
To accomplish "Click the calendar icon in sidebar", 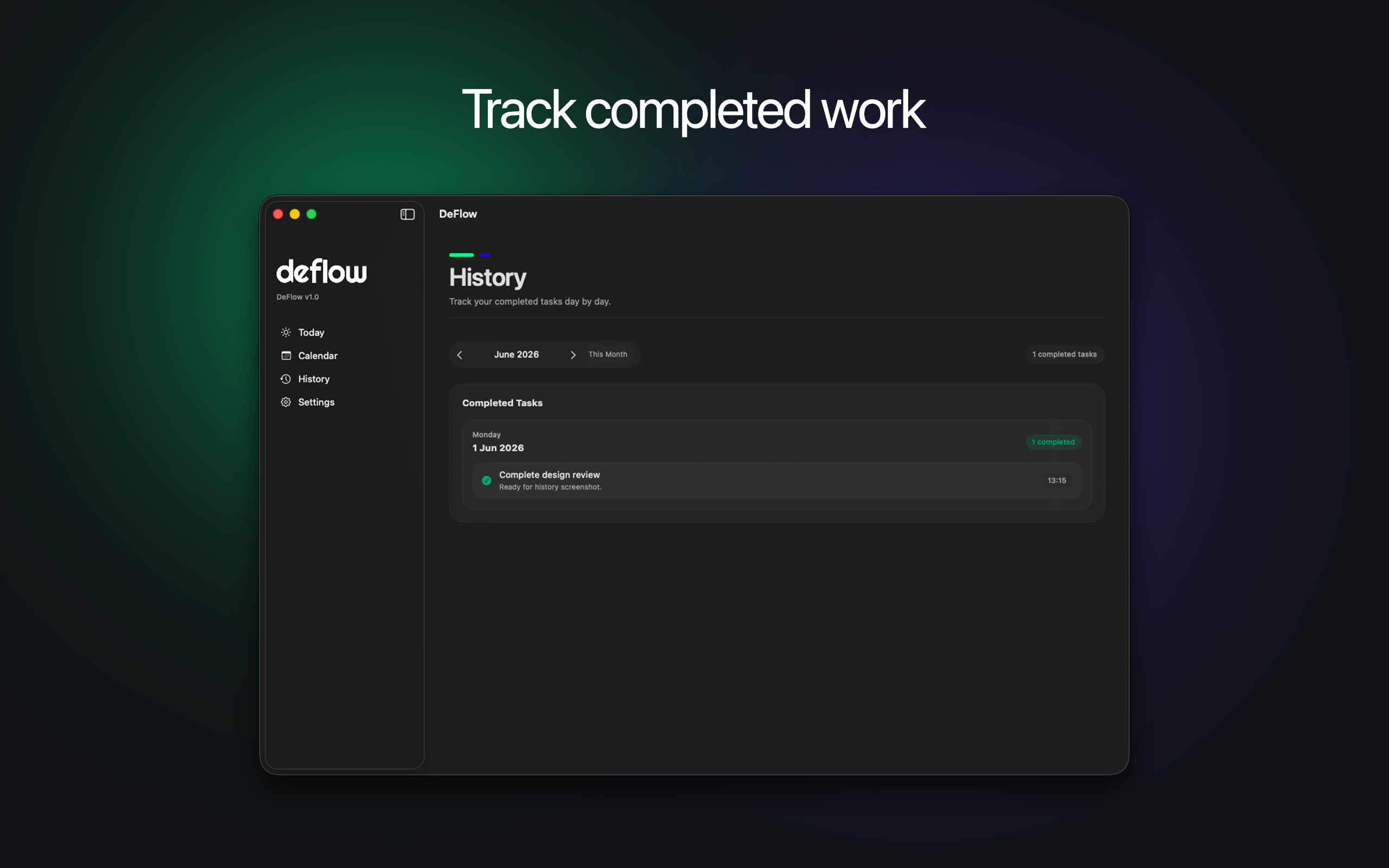I will (286, 355).
